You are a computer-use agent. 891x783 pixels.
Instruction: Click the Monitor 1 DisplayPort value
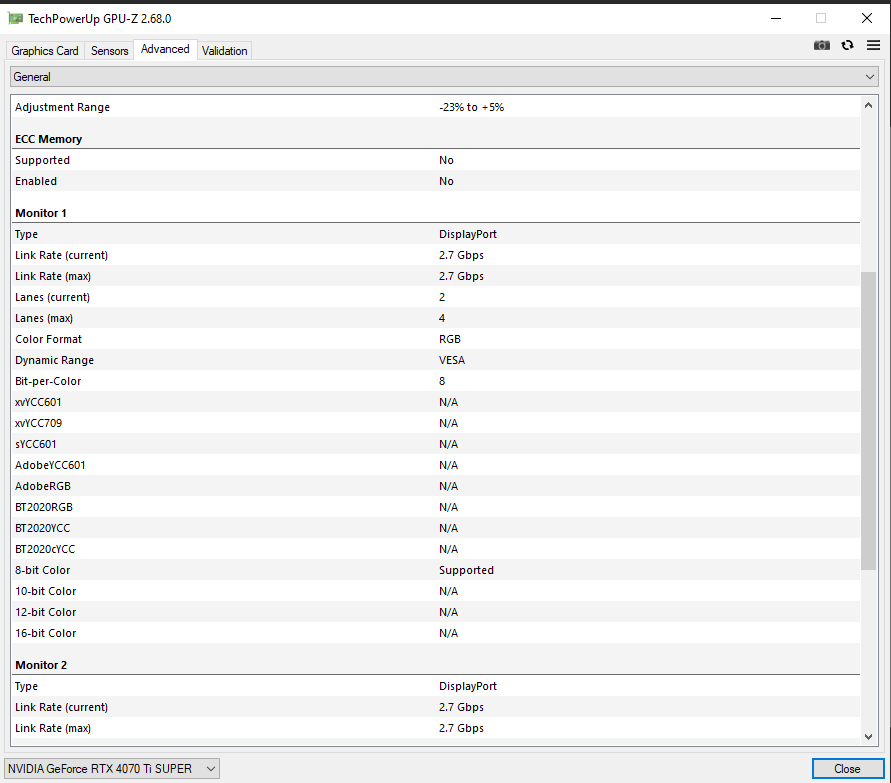coord(468,234)
